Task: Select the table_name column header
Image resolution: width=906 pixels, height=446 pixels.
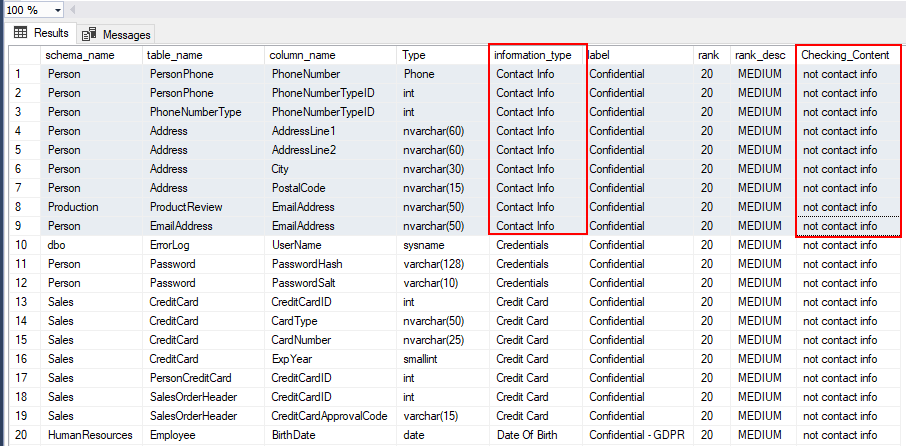Action: coord(203,55)
